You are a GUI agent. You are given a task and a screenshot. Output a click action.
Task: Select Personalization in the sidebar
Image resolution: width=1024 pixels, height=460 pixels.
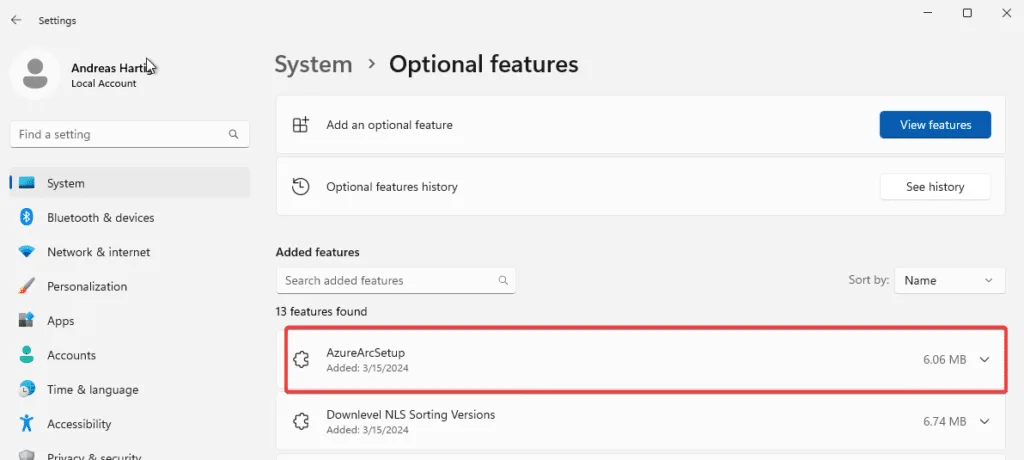click(130, 286)
